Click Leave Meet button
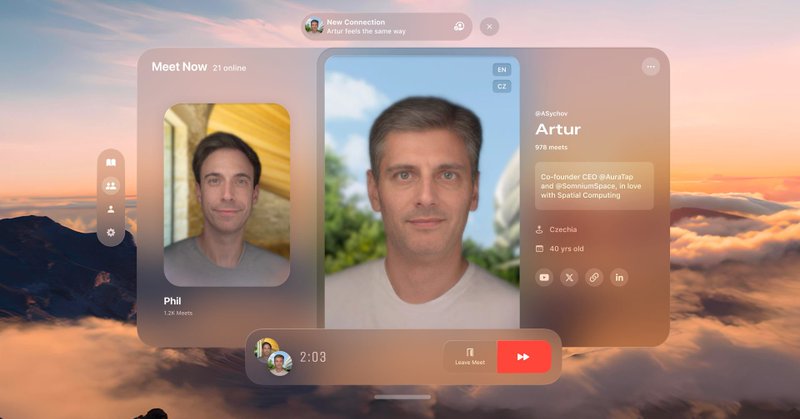The image size is (800, 419). 470,357
